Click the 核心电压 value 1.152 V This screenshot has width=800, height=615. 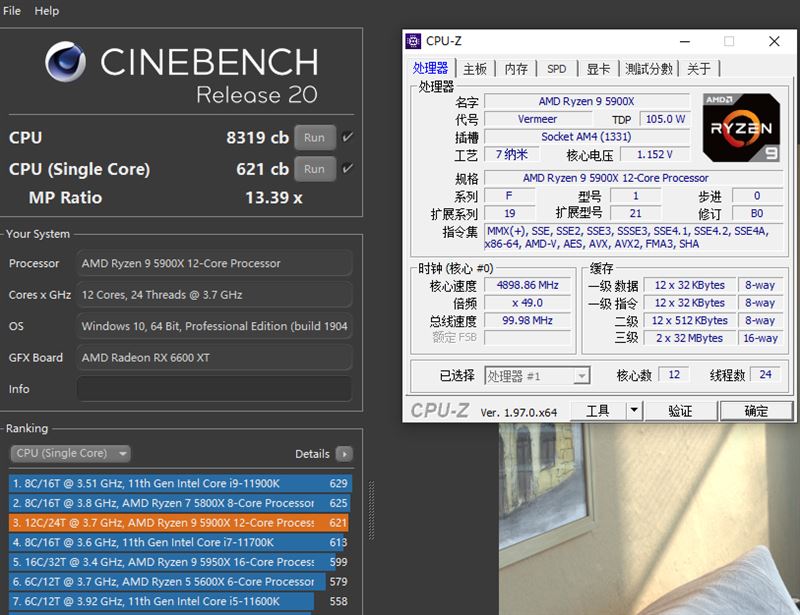(x=655, y=154)
